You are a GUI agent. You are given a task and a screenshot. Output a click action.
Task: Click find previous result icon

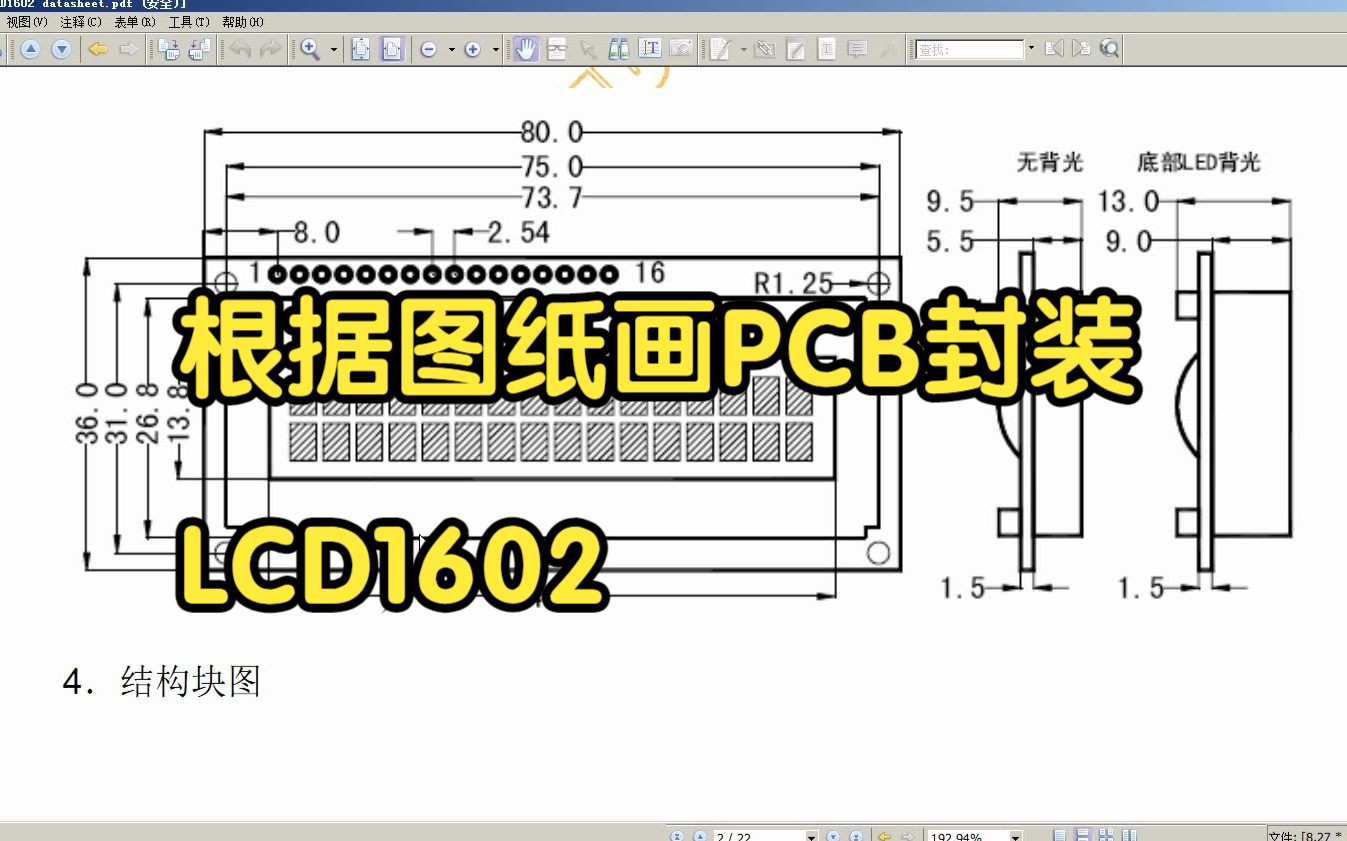(x=1054, y=48)
